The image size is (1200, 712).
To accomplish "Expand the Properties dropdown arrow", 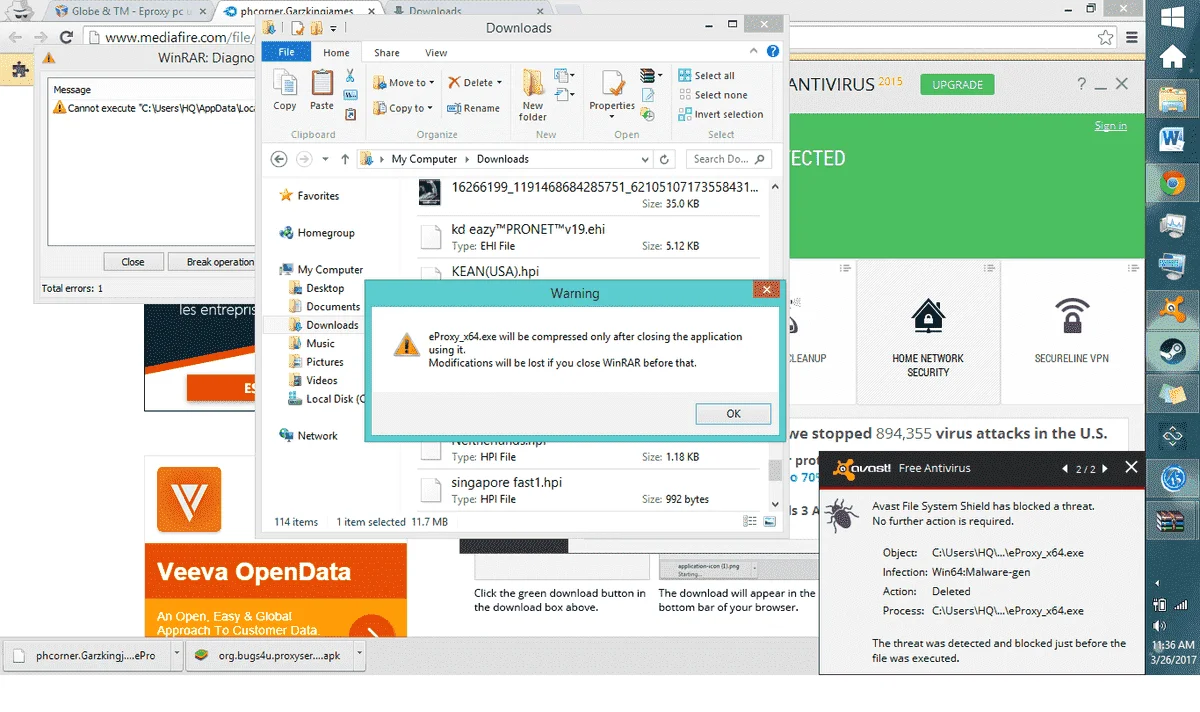I will (611, 118).
